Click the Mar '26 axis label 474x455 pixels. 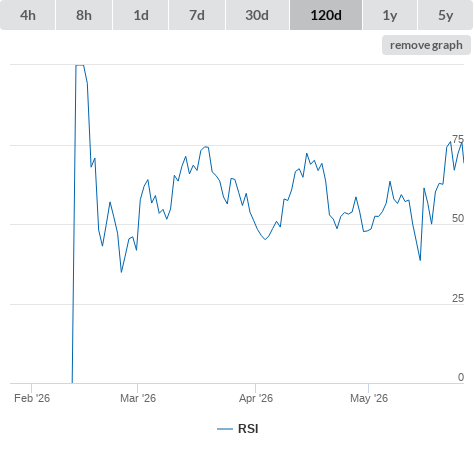click(138, 398)
